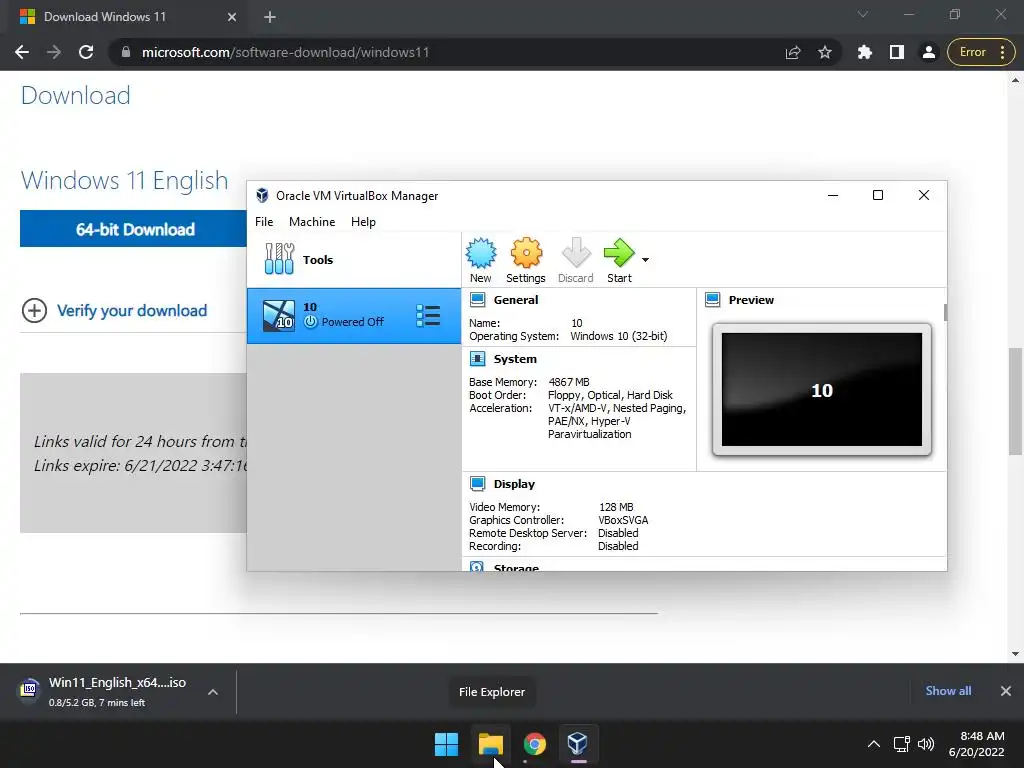Open Chrome tab search chevron

[863, 14]
